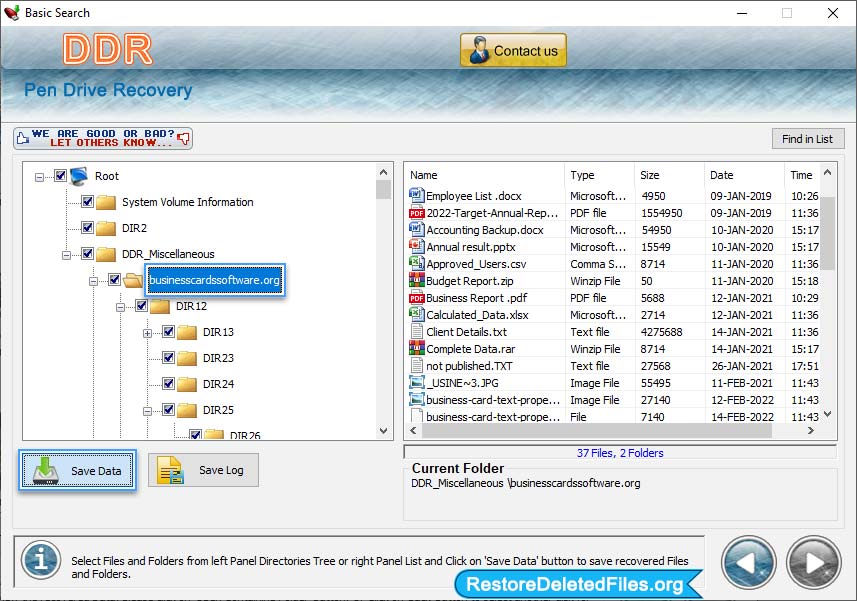Select the DIR24 folder label
The width and height of the screenshot is (857, 601).
point(218,384)
